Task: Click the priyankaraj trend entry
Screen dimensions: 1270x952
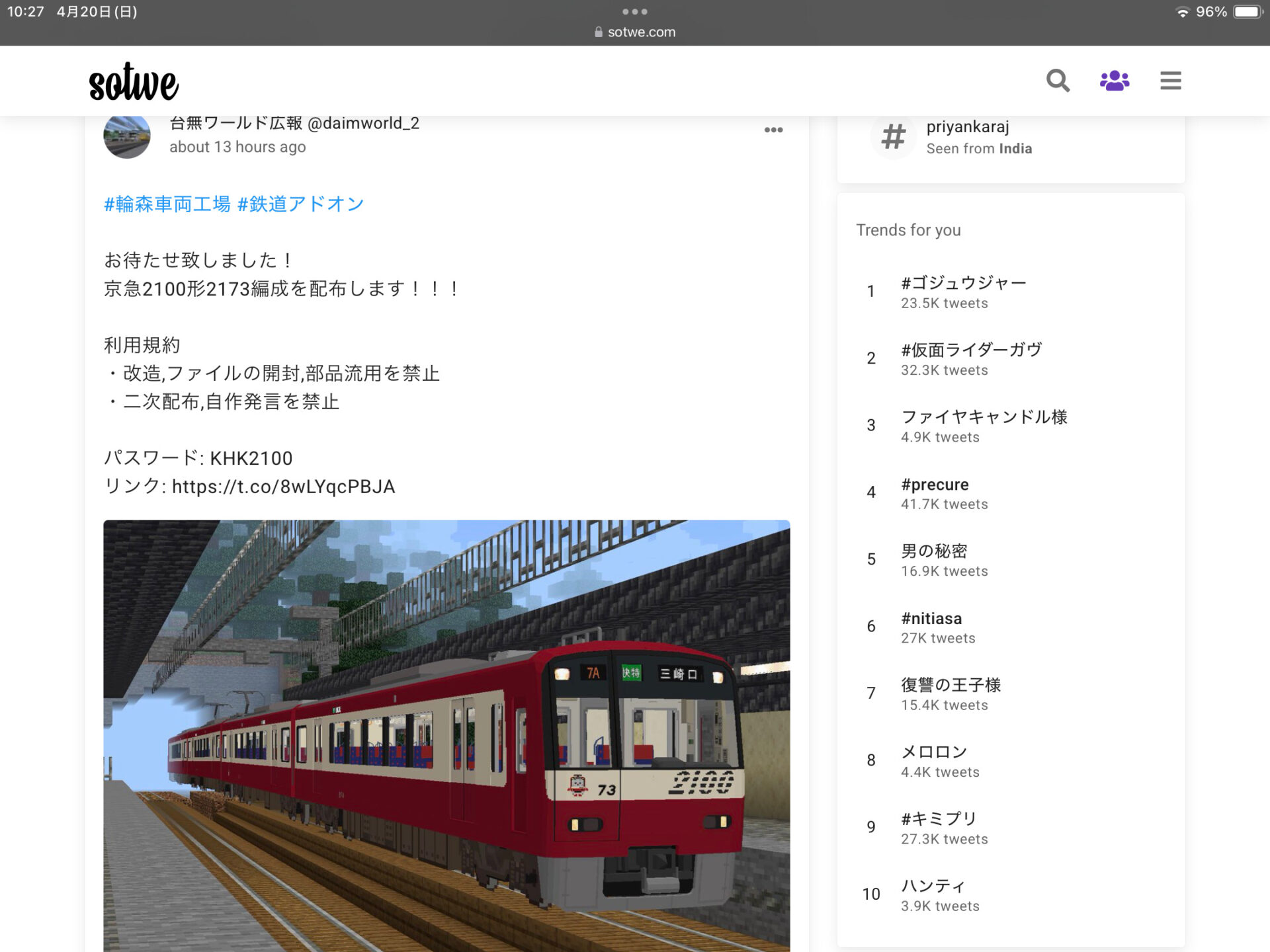Action: (967, 127)
